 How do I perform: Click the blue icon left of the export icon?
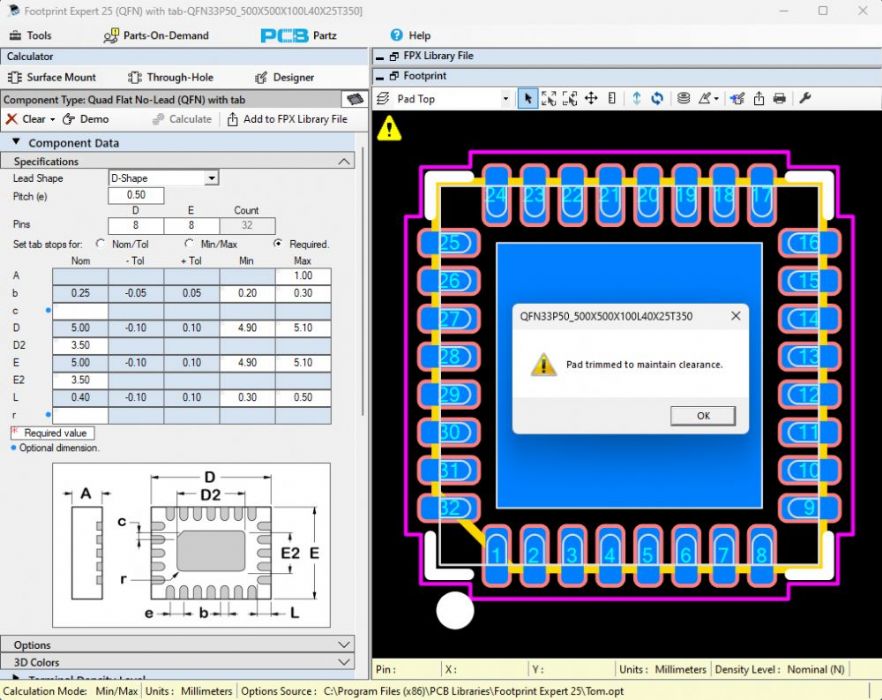coord(737,99)
